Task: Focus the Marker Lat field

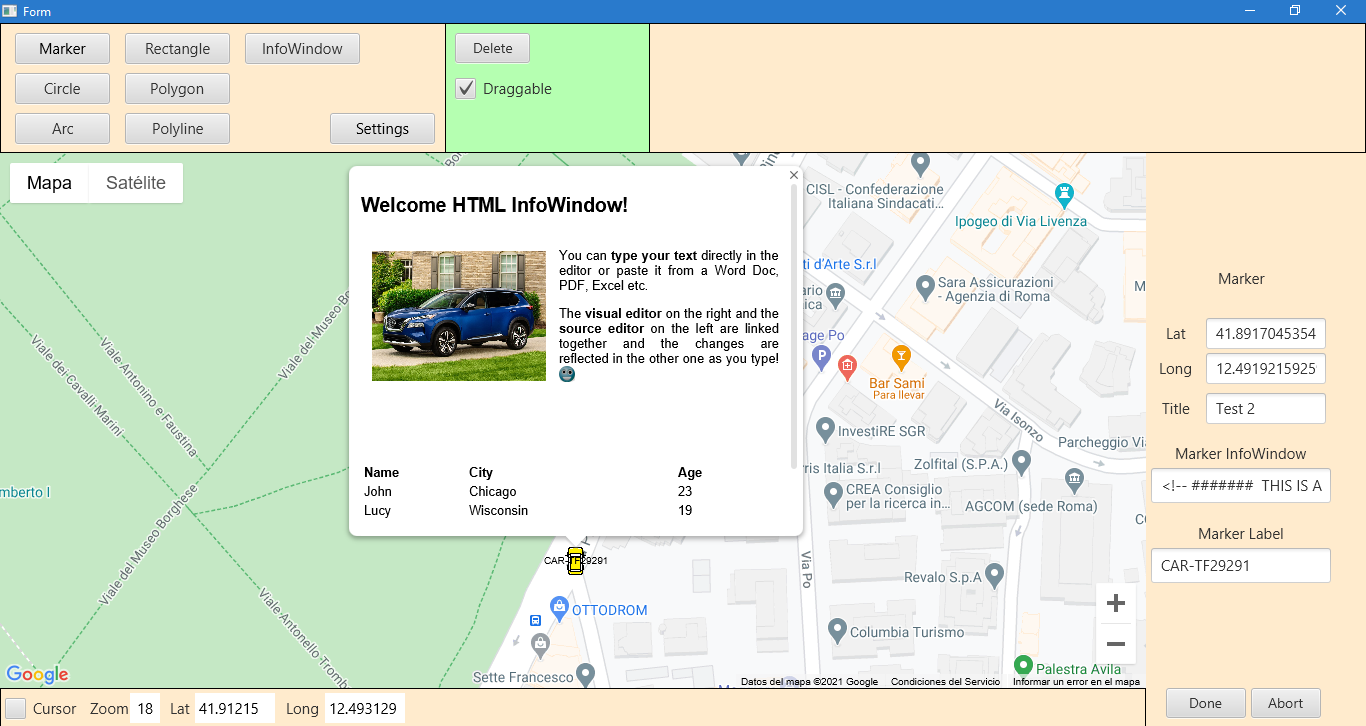Action: 1265,333
